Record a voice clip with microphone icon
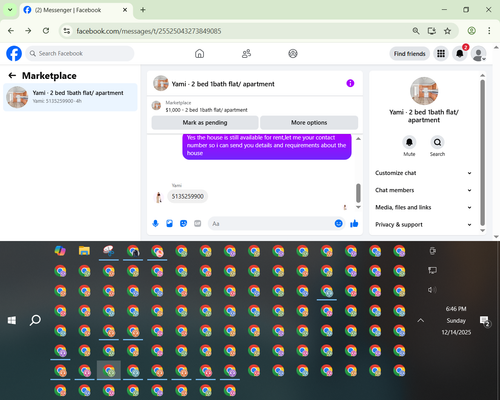The image size is (500, 400). pyautogui.click(x=155, y=223)
